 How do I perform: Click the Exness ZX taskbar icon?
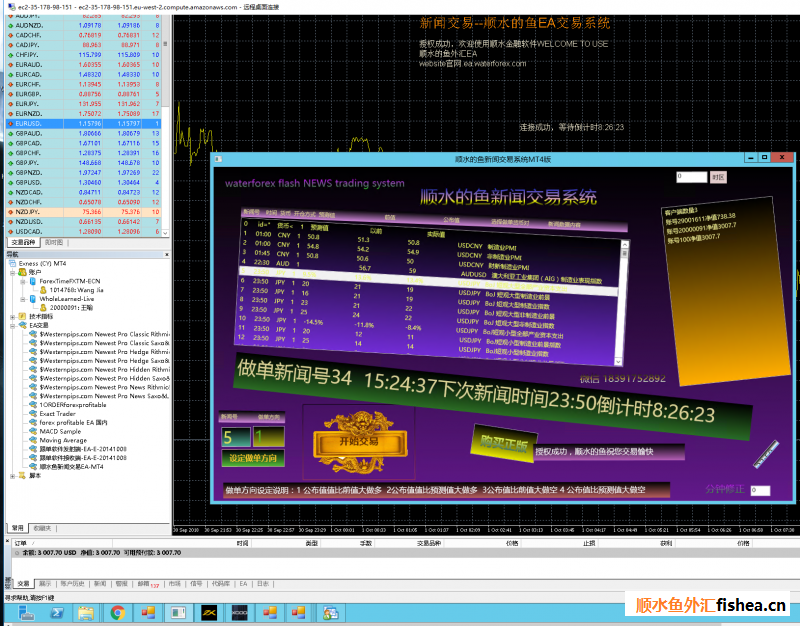click(x=208, y=612)
